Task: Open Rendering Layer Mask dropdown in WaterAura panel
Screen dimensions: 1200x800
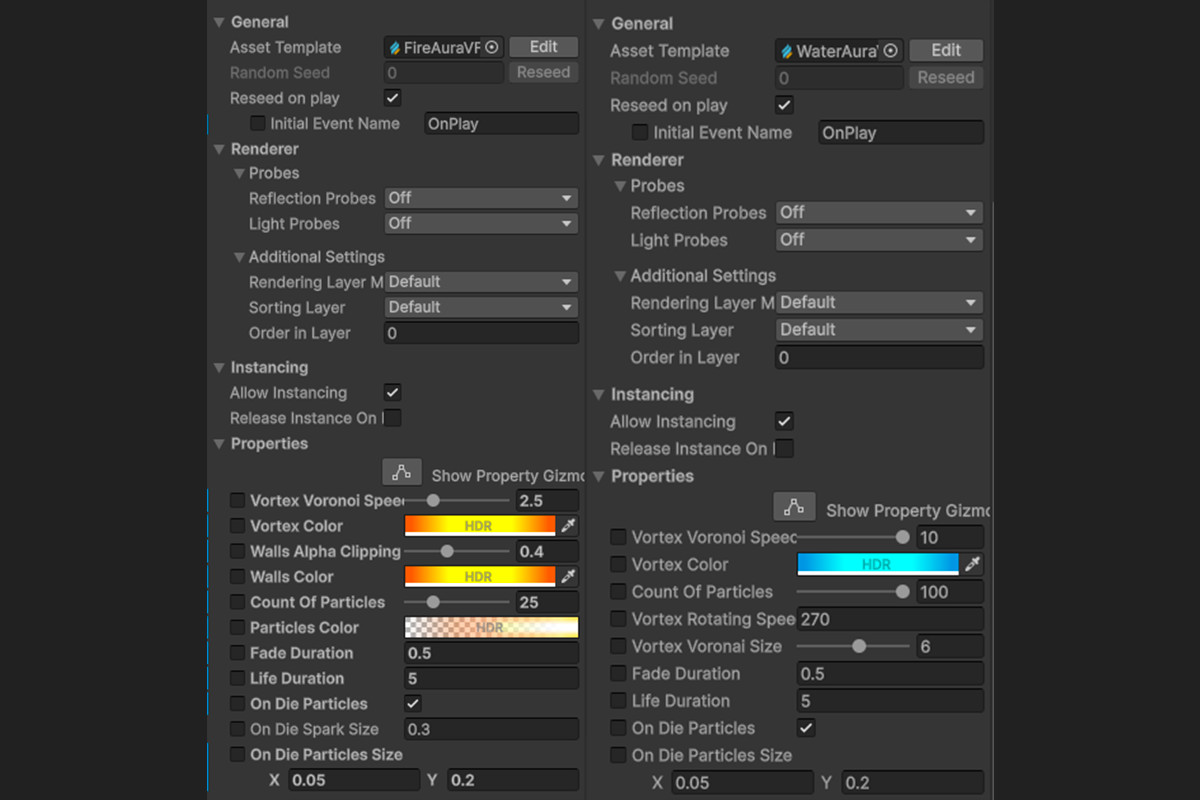Action: 880,302
